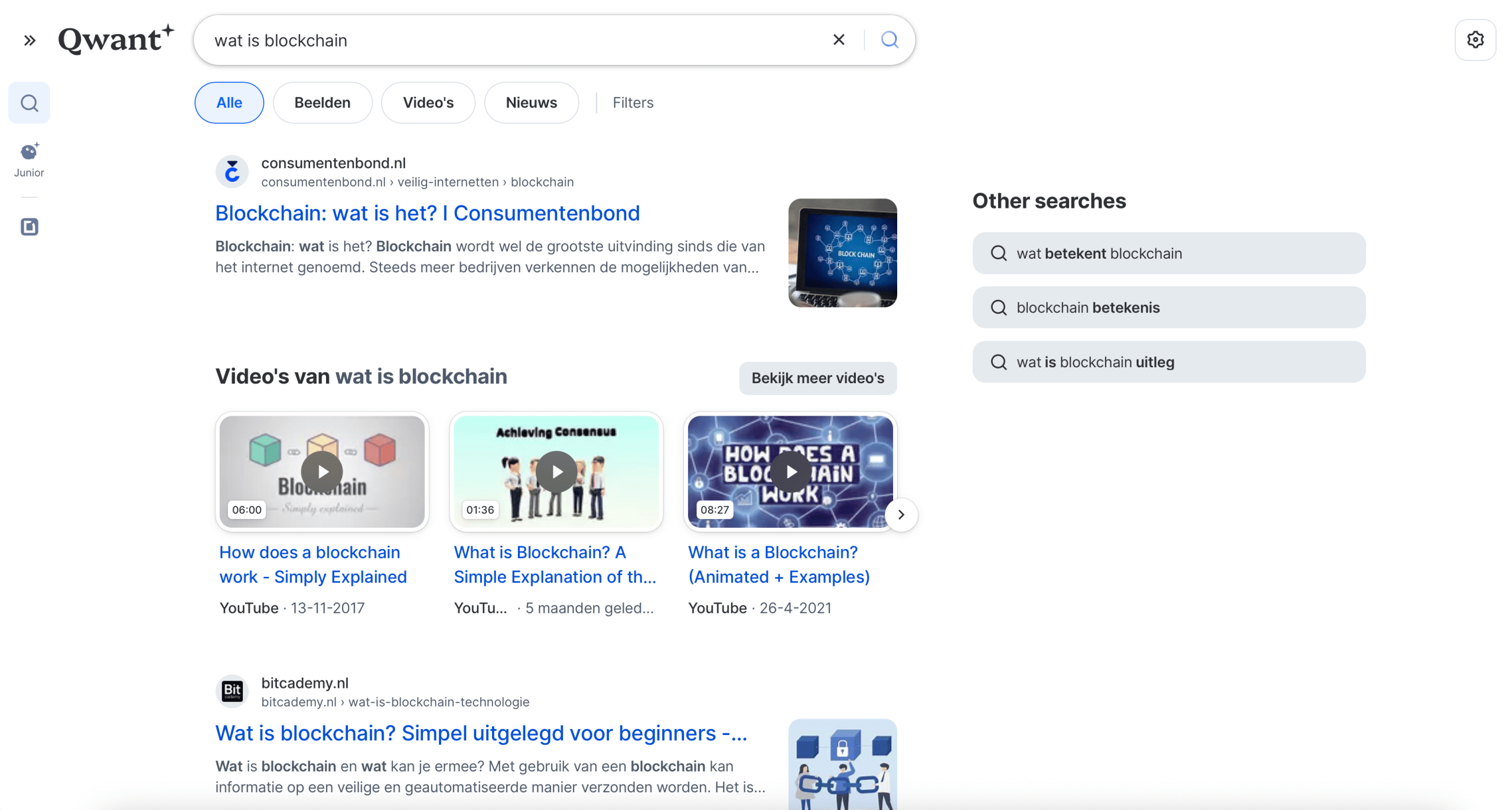This screenshot has height=810, width=1512.
Task: Play the 'How does a blockchain work' 08:27 video
Action: click(790, 471)
